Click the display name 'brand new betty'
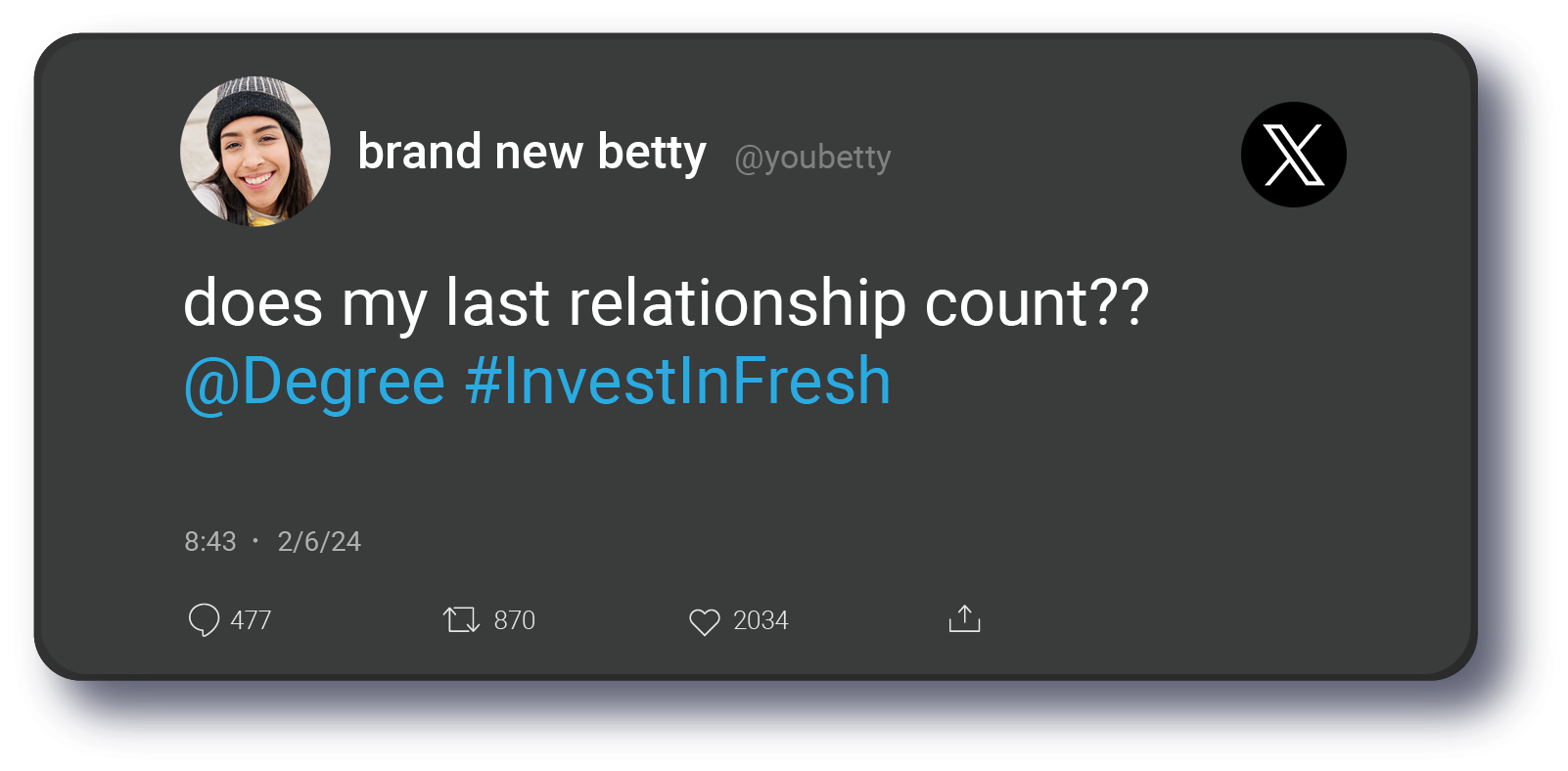 [x=531, y=153]
